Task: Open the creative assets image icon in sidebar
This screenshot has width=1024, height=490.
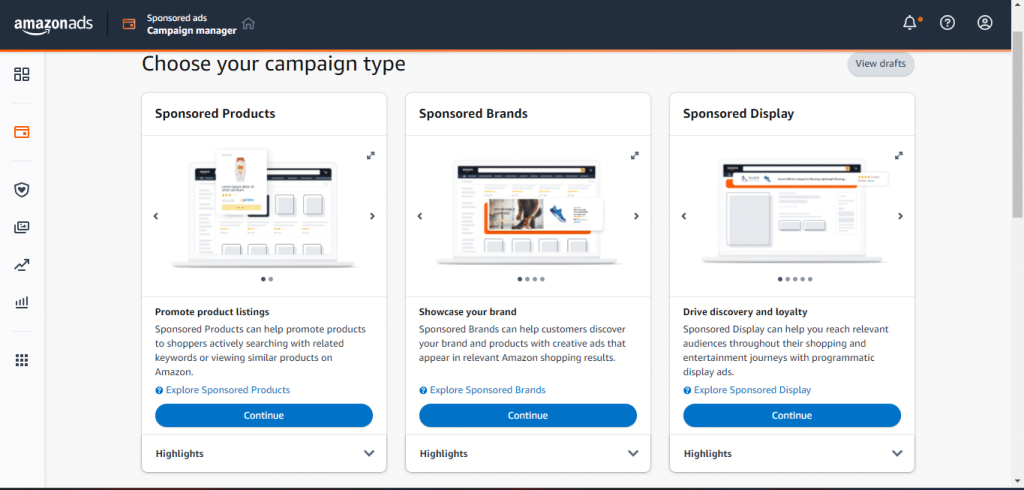Action: coord(22,227)
